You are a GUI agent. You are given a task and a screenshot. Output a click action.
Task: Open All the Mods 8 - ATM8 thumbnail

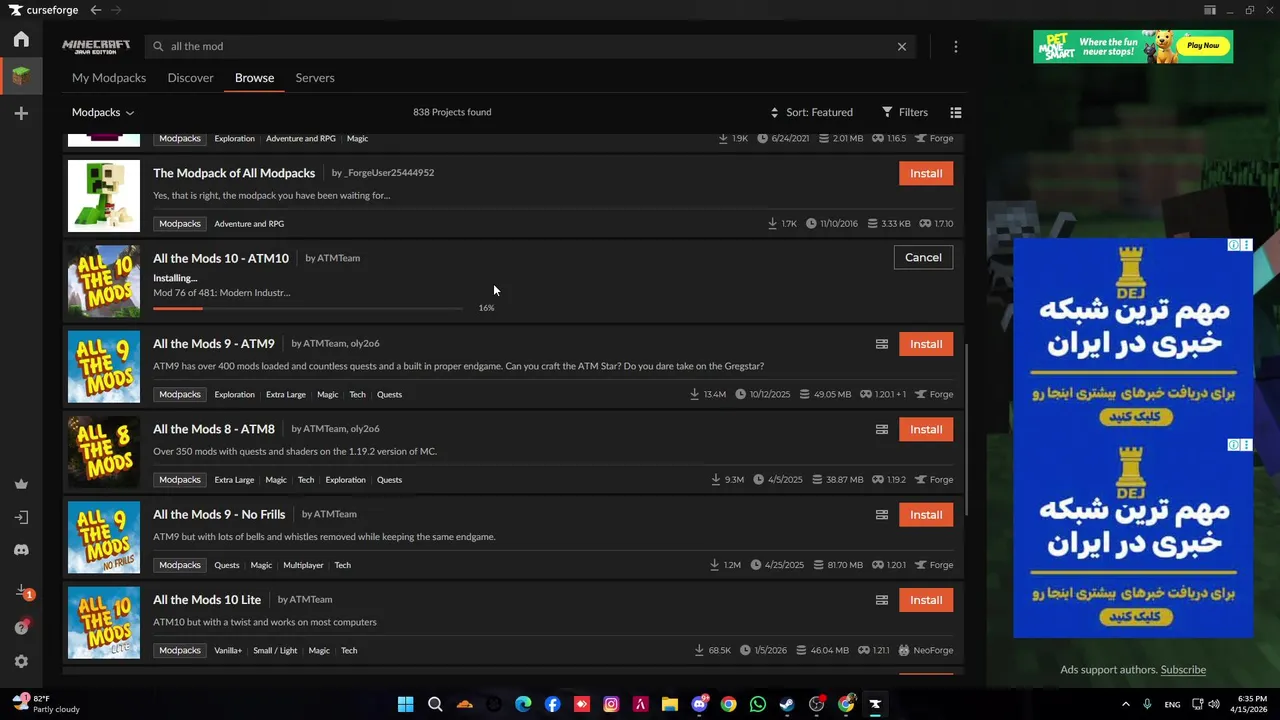[104, 452]
